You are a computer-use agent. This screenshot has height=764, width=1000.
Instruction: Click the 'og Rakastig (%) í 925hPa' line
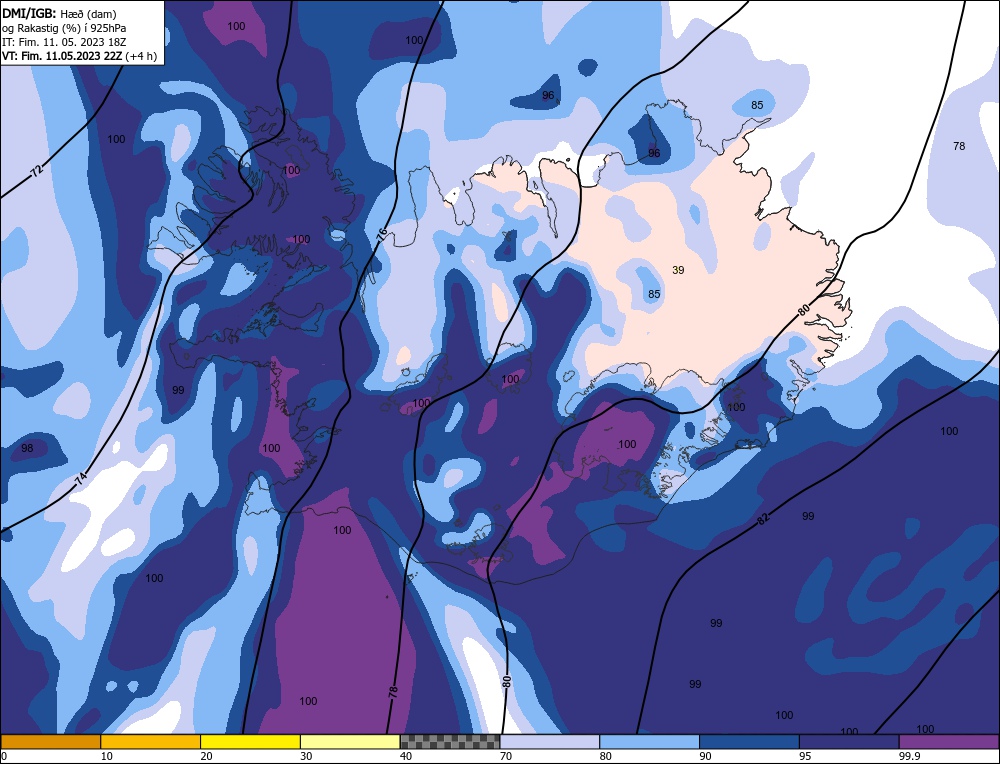(x=64, y=27)
